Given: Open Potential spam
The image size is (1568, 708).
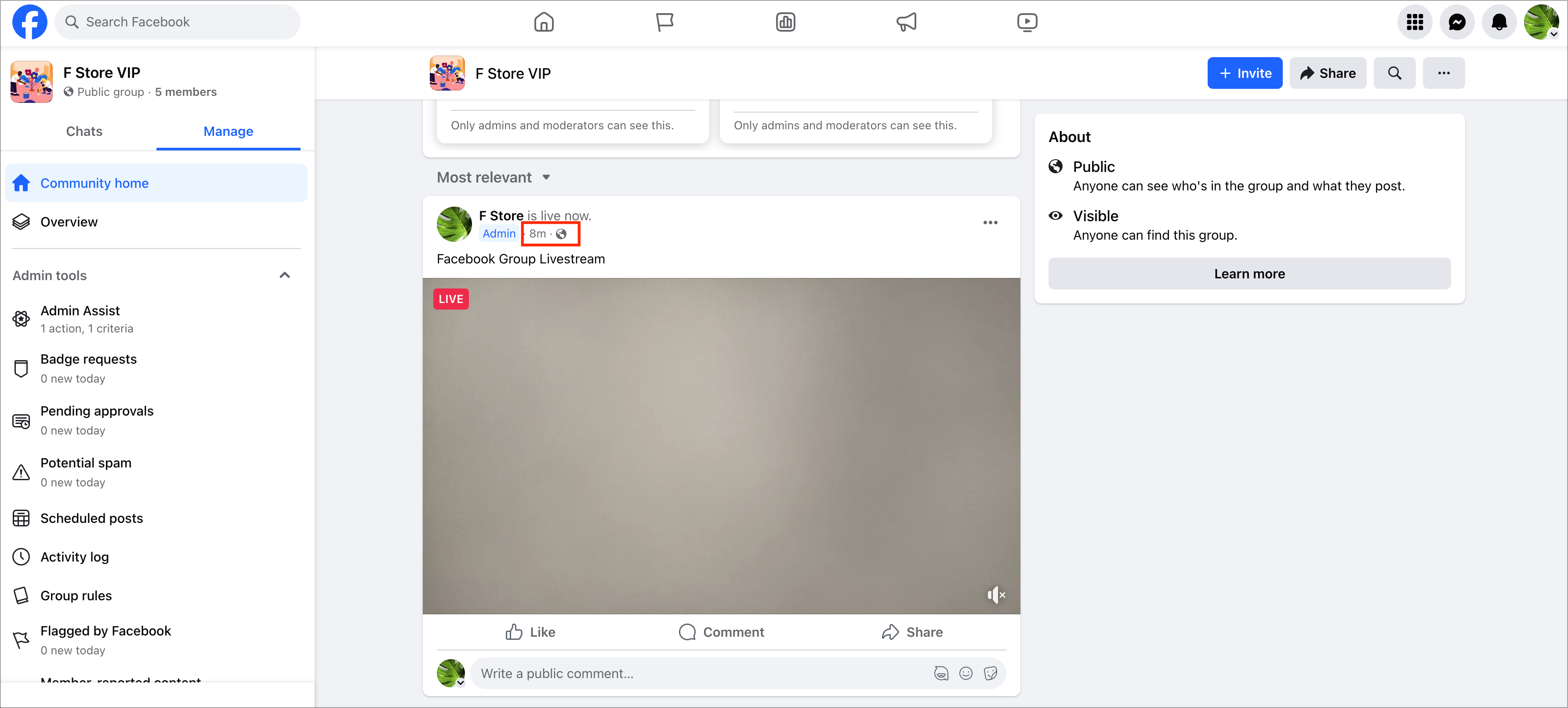Looking at the screenshot, I should click(x=156, y=472).
